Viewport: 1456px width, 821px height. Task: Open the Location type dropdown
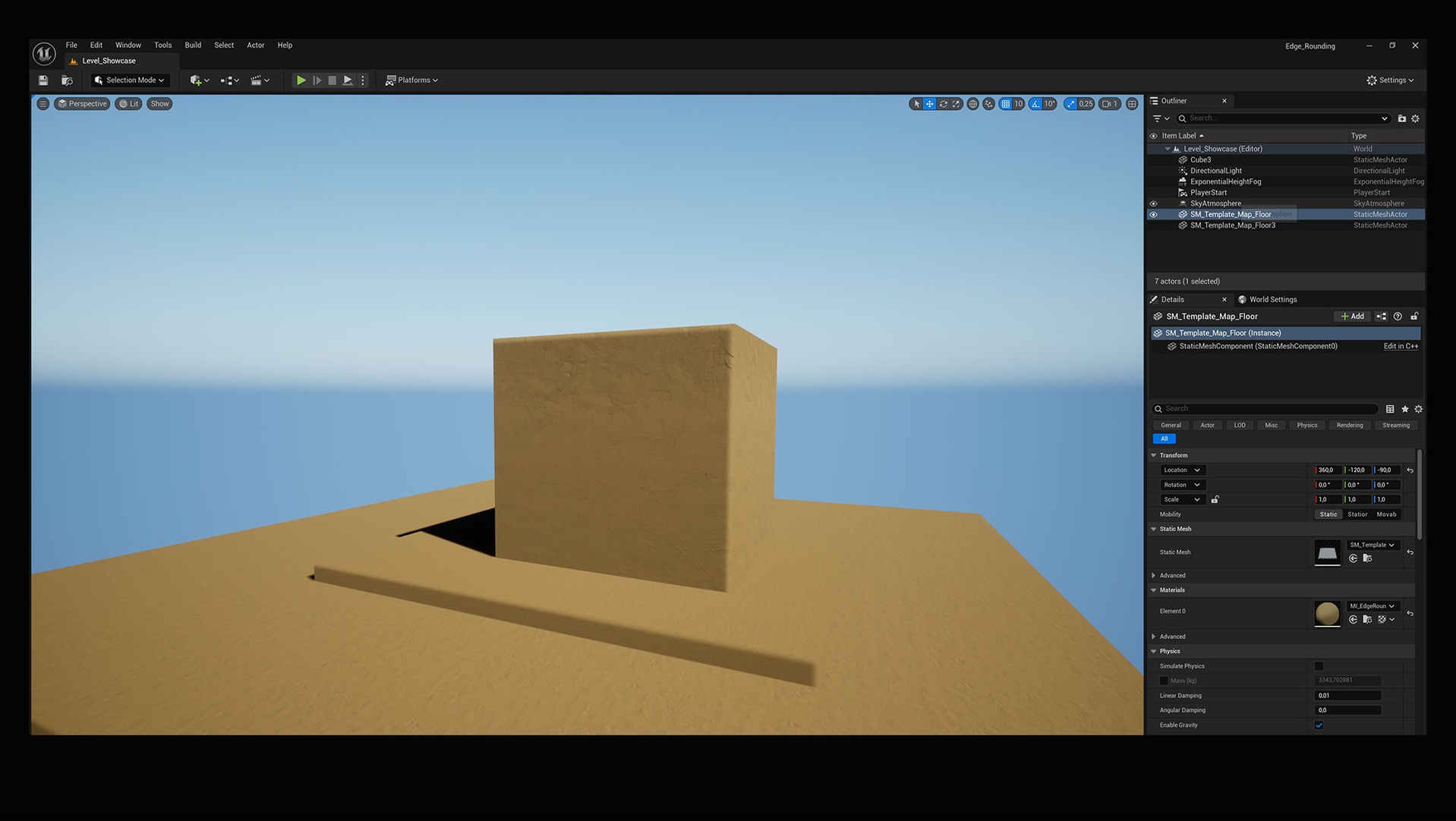[1182, 470]
